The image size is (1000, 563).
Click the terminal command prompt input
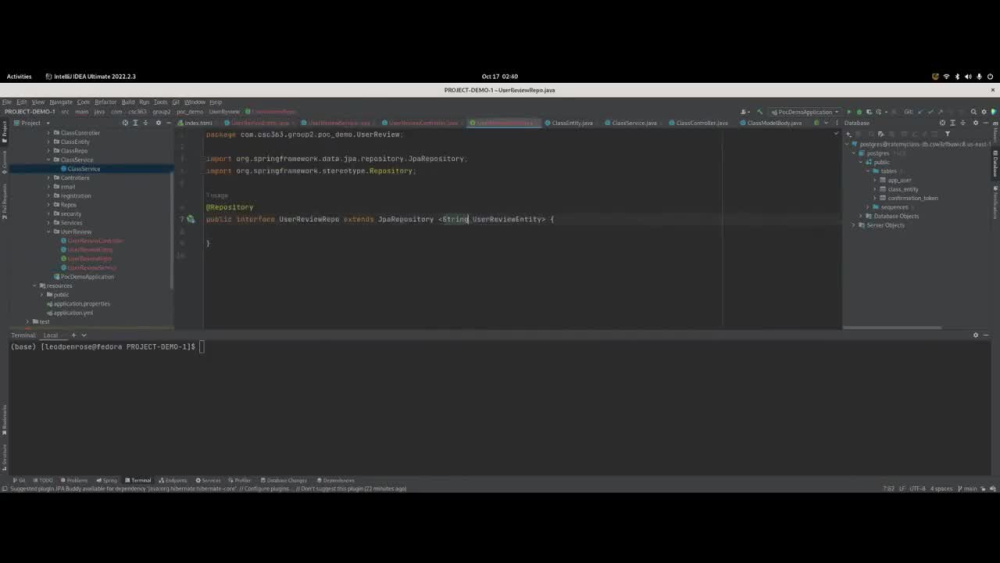pyautogui.click(x=202, y=347)
